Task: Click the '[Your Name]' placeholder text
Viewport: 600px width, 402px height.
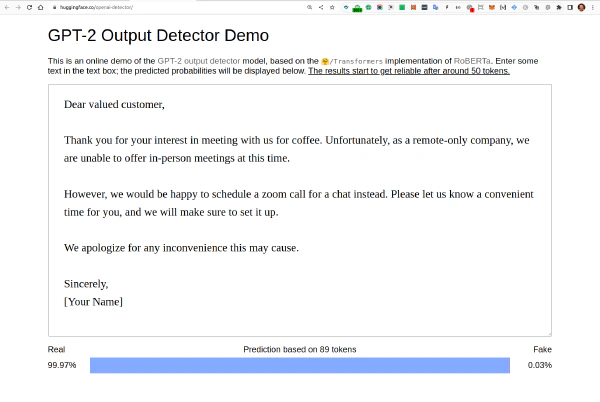Action: 93,302
